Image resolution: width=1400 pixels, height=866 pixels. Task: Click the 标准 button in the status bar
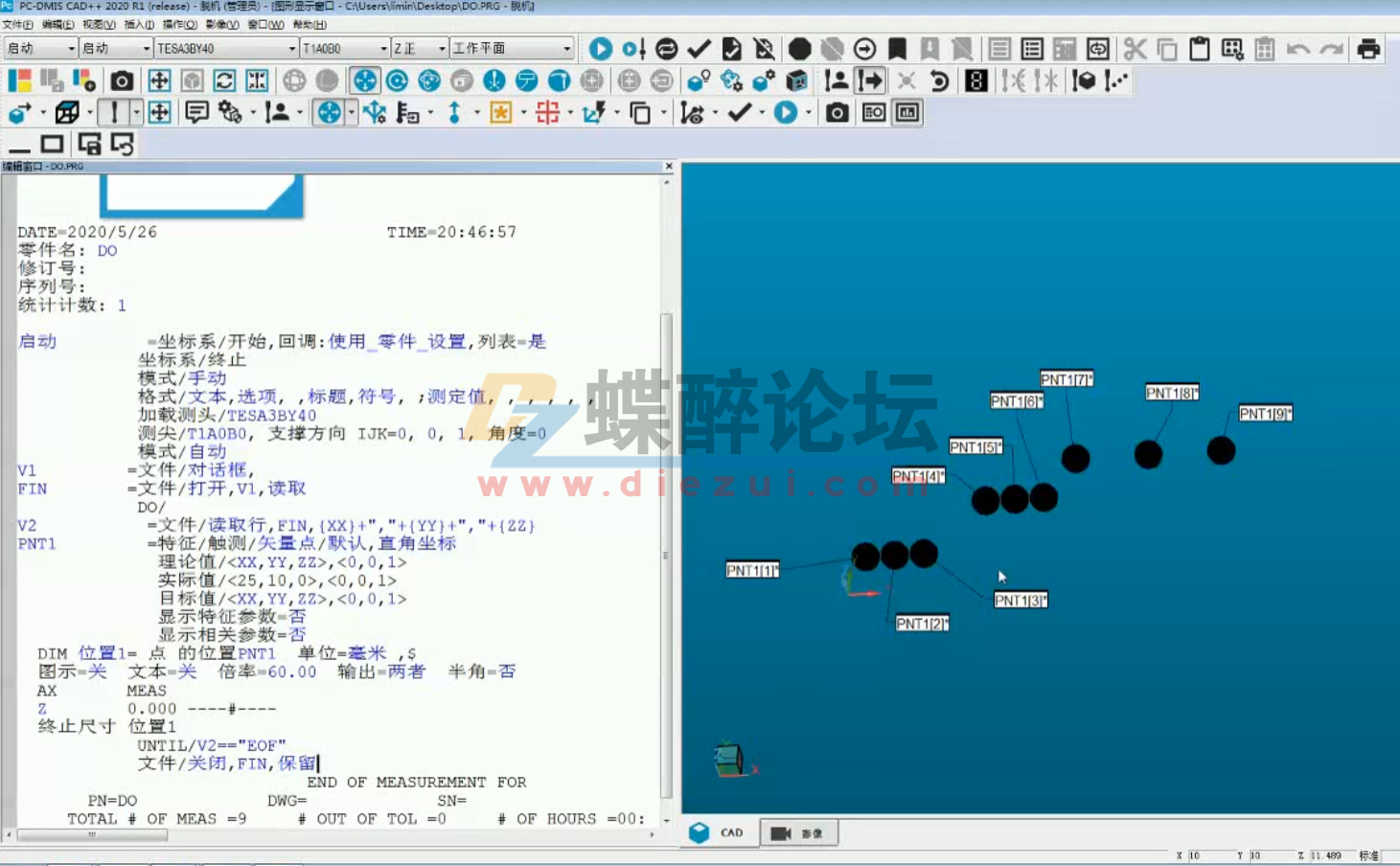1370,855
